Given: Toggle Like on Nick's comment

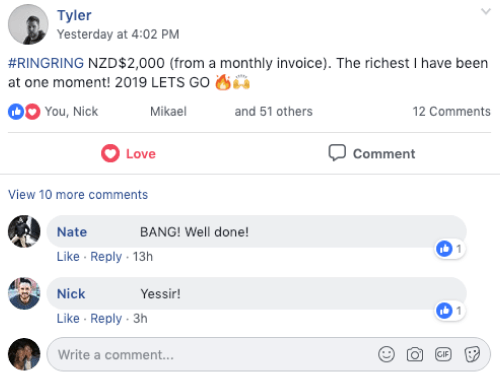Looking at the screenshot, I should [x=68, y=319].
